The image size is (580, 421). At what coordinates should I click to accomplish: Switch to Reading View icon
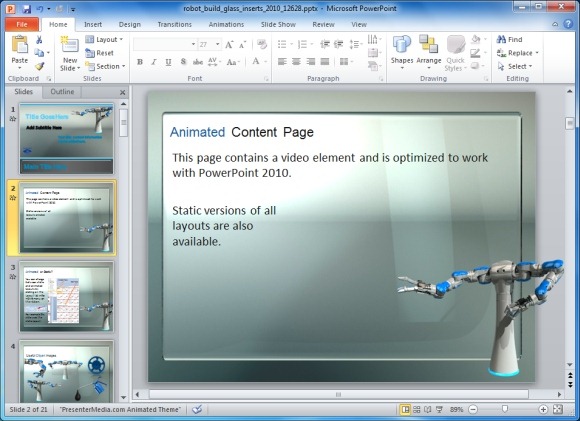[428, 409]
